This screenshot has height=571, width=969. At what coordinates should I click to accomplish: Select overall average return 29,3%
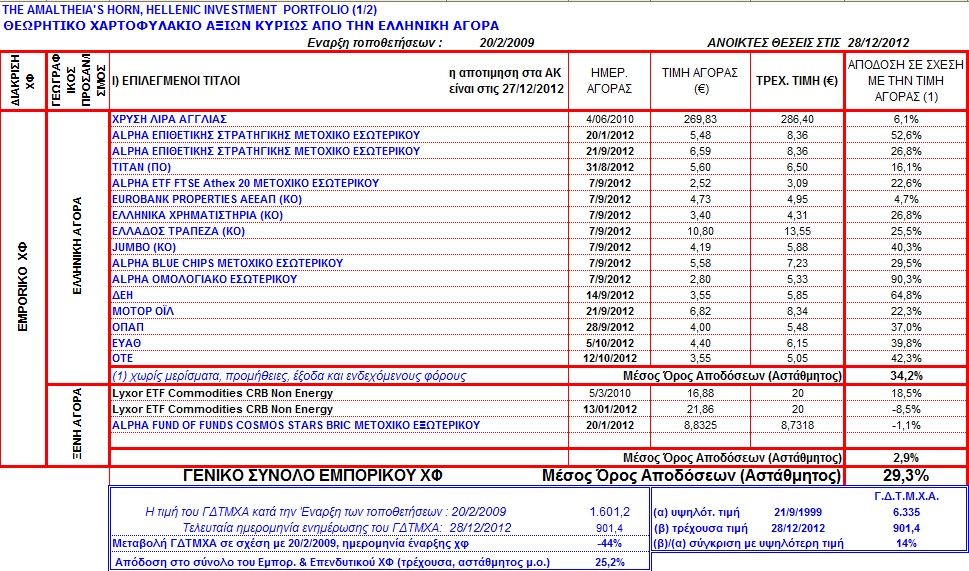[x=905, y=475]
